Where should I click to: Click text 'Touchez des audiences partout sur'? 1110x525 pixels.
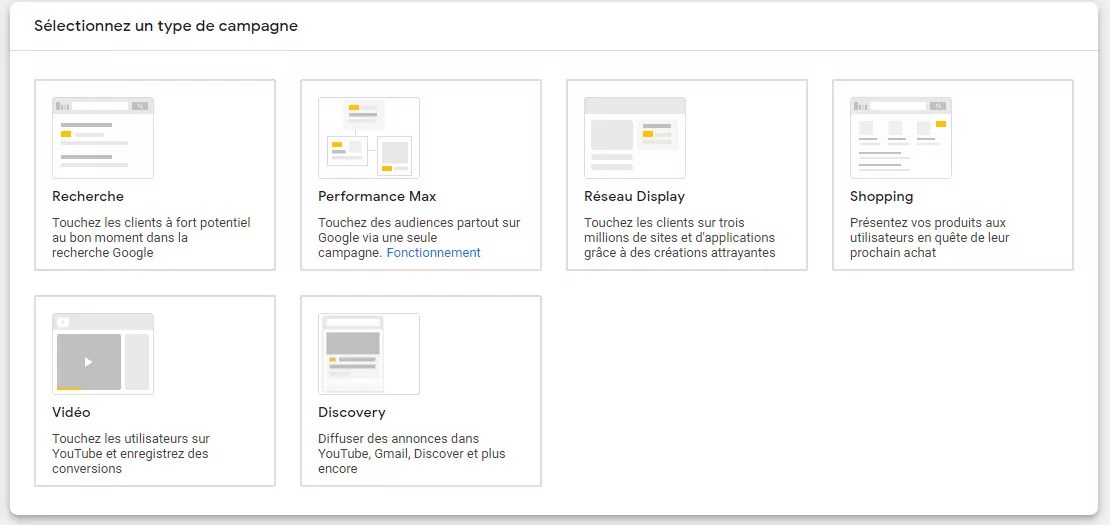[x=419, y=223]
